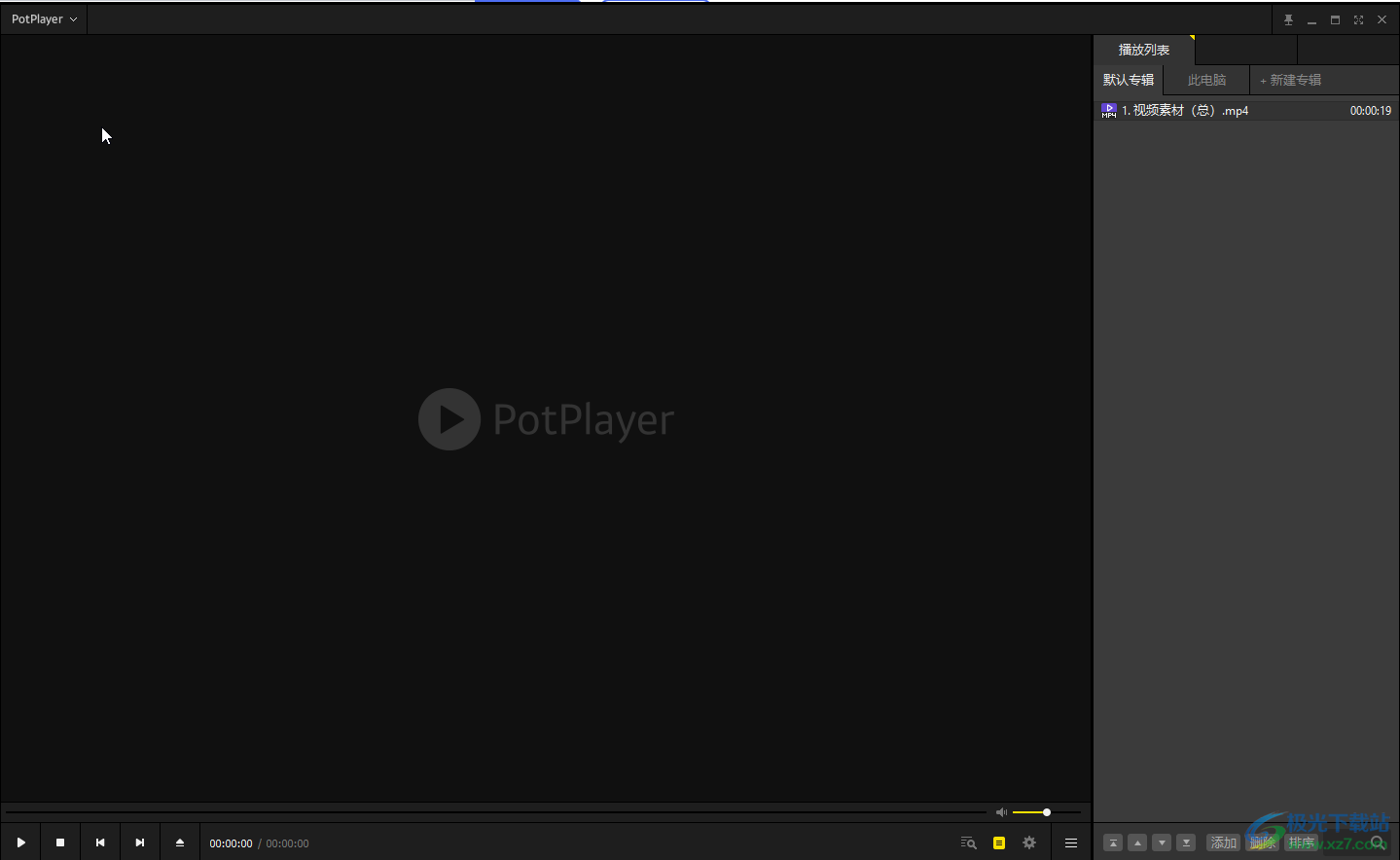
Task: Open playlist search magnifier in playlist panel
Action: pyautogui.click(x=1378, y=843)
